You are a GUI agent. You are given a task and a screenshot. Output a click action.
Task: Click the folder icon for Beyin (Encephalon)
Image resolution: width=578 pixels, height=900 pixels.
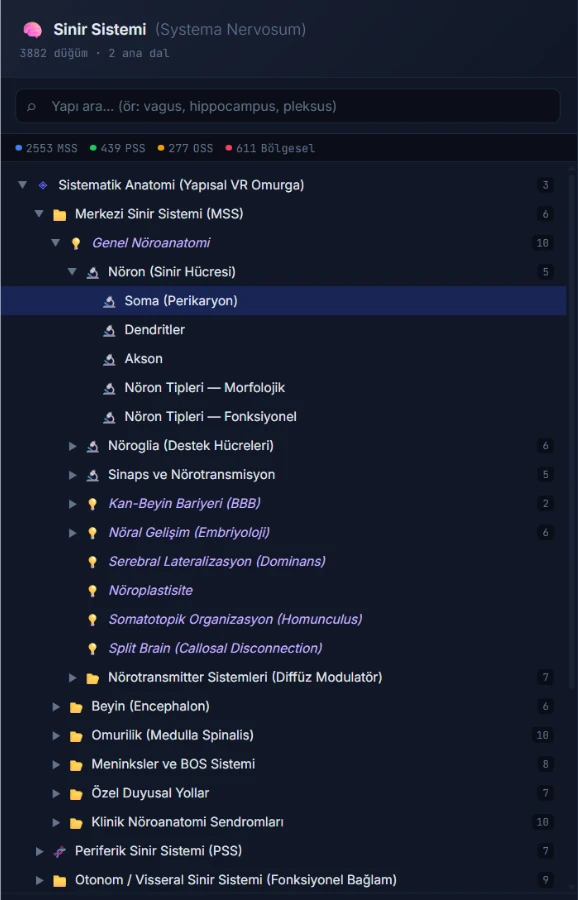coord(76,707)
